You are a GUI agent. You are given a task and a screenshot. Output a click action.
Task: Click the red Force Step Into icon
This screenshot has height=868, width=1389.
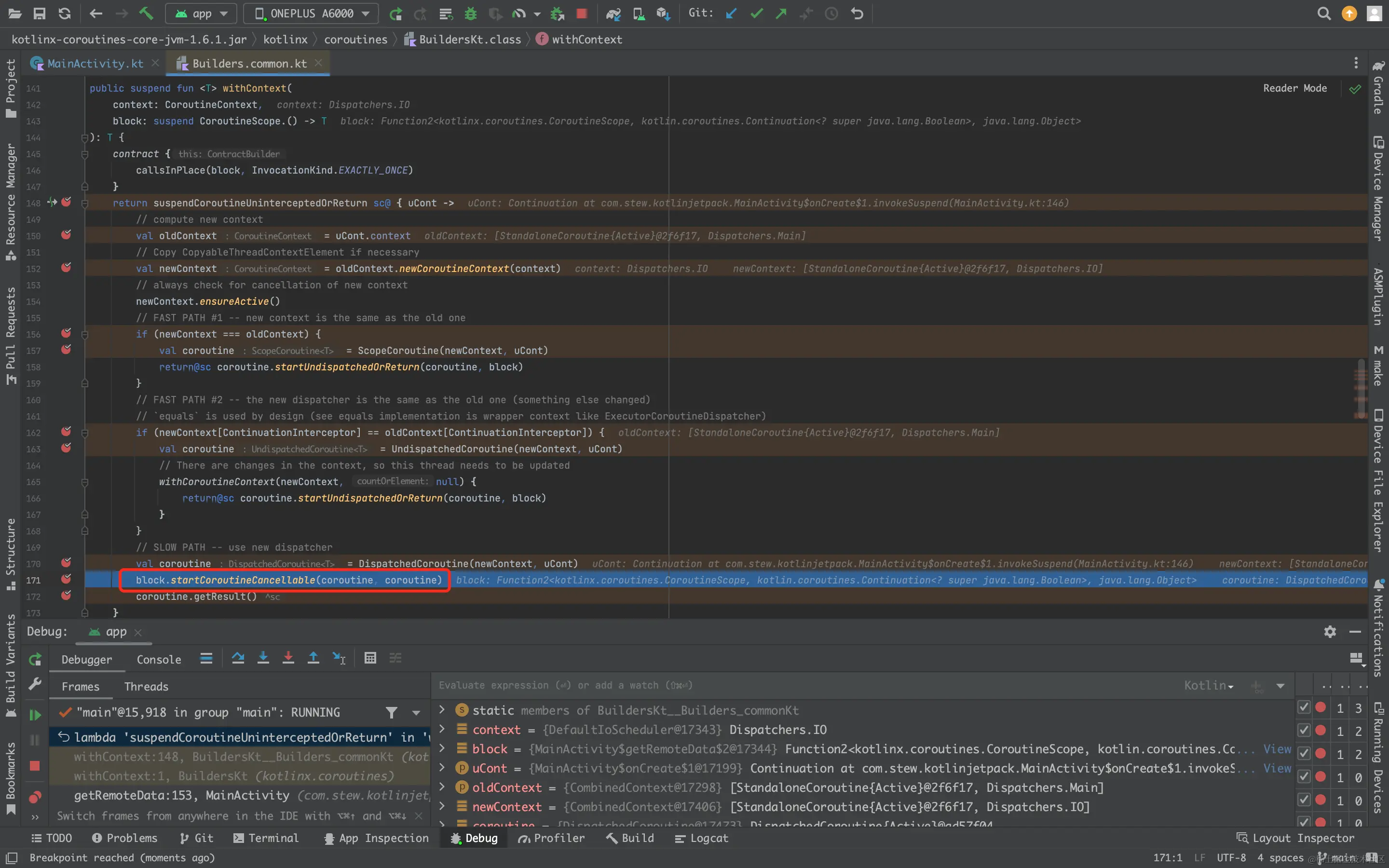(x=288, y=658)
